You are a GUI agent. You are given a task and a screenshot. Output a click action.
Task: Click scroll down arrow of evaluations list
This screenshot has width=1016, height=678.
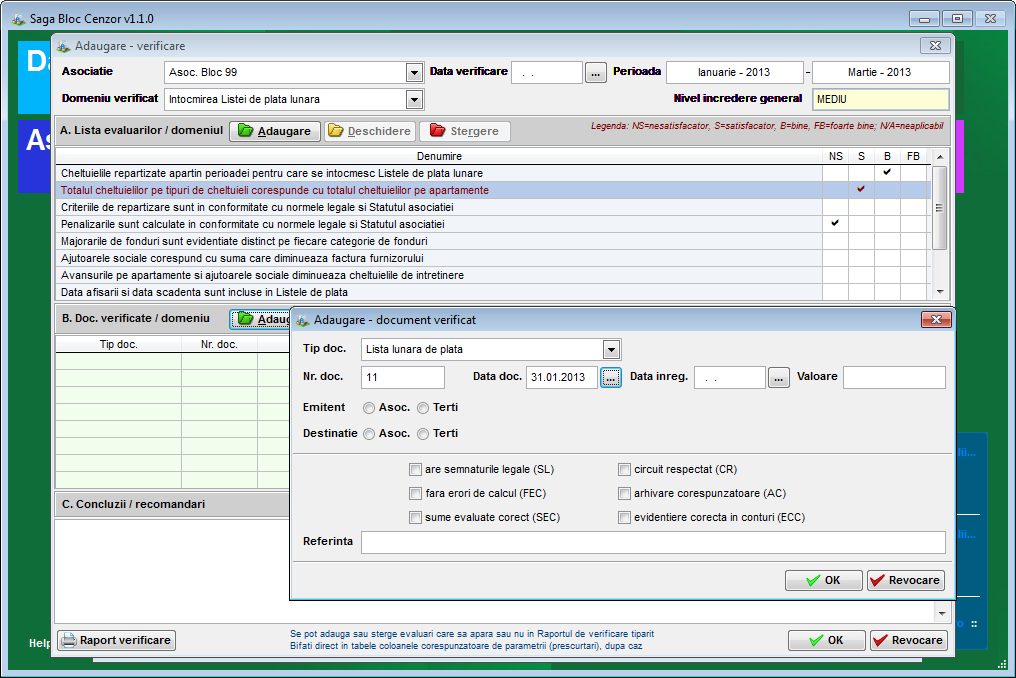[940, 292]
